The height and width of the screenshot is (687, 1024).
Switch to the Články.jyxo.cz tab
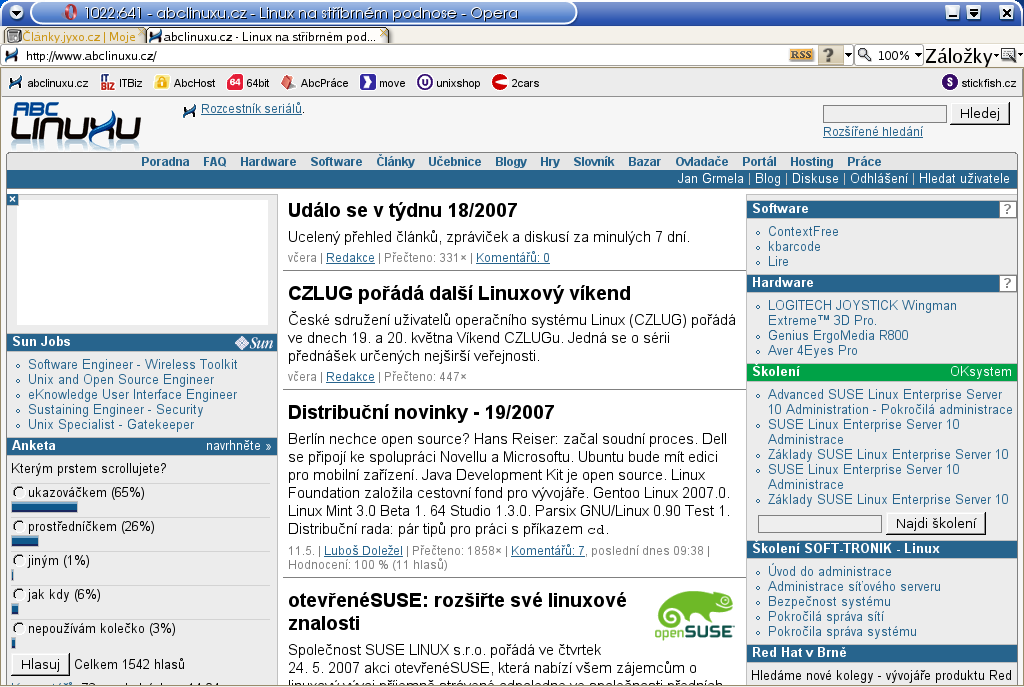click(x=74, y=36)
